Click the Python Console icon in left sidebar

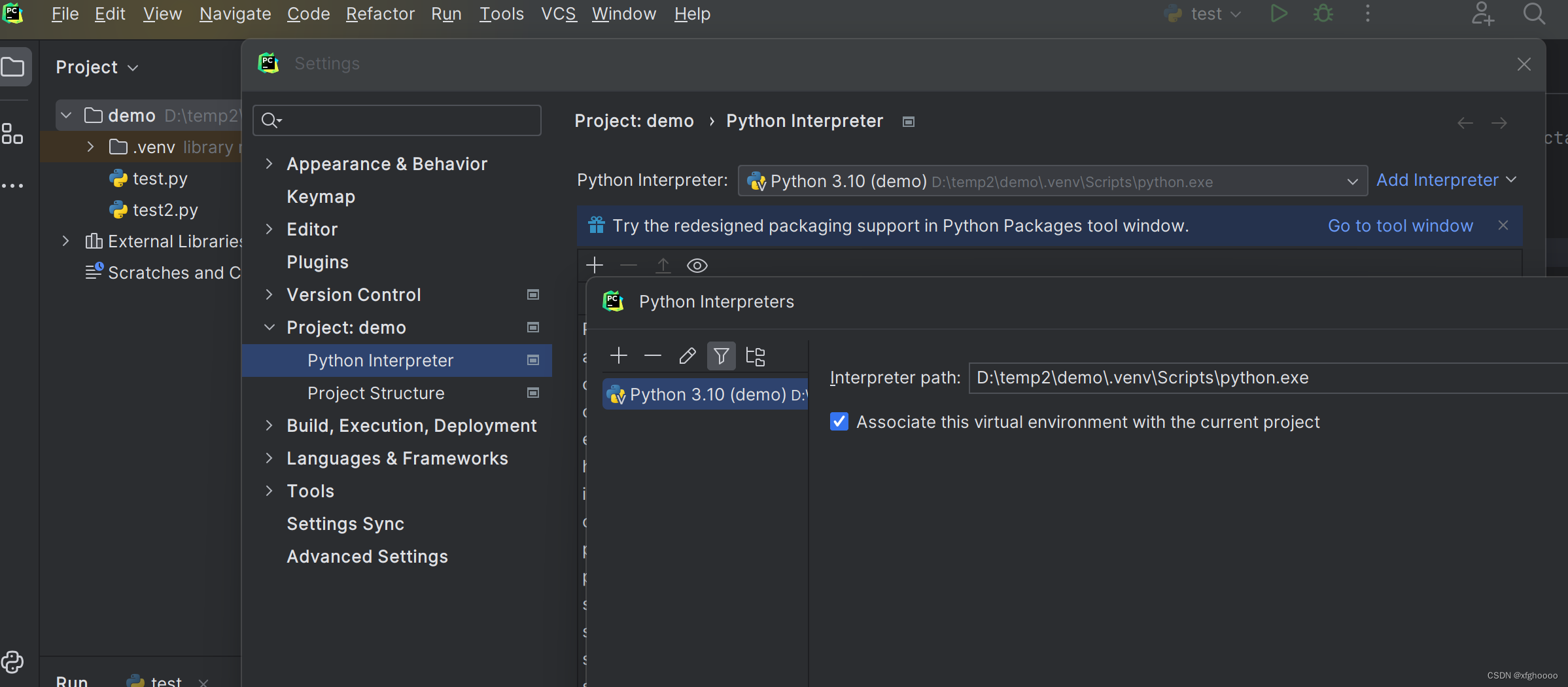click(x=12, y=663)
